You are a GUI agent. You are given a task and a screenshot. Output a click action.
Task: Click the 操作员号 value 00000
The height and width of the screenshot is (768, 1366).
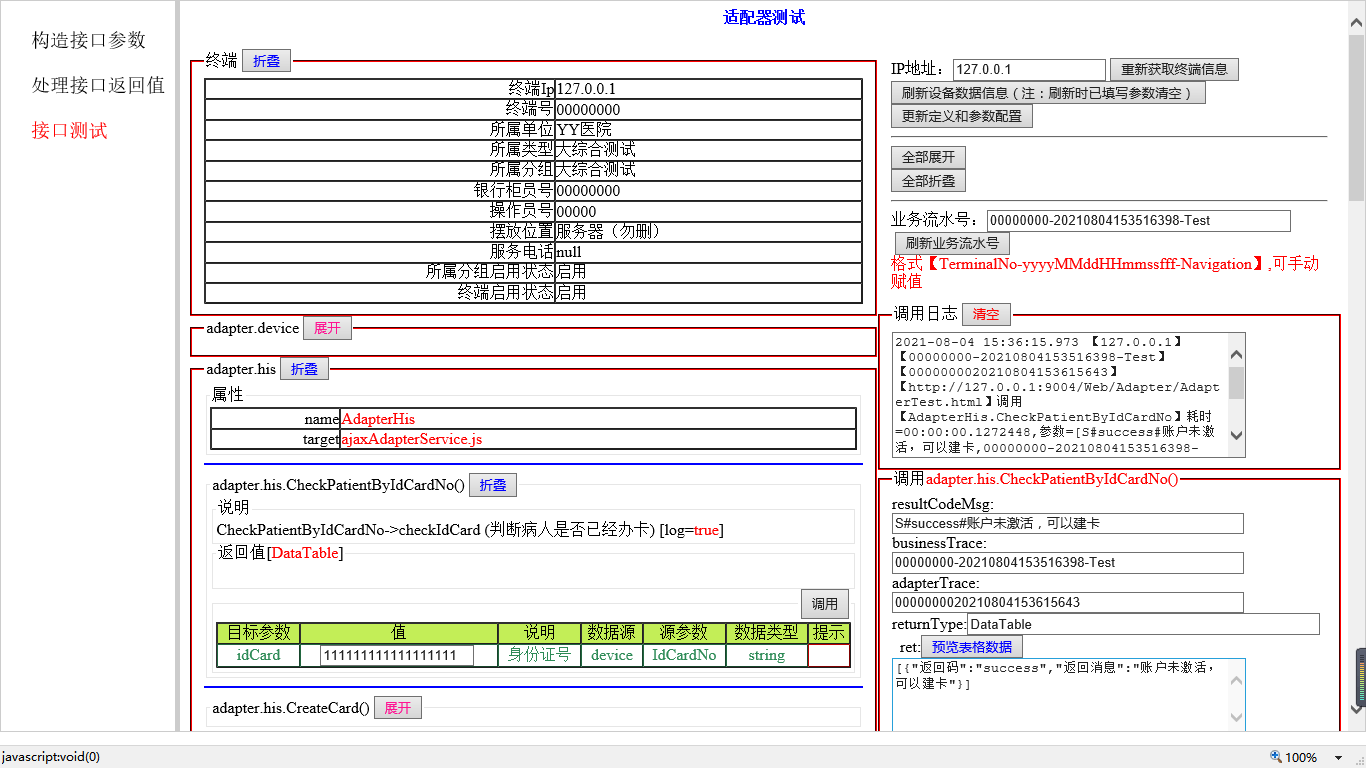click(x=576, y=211)
